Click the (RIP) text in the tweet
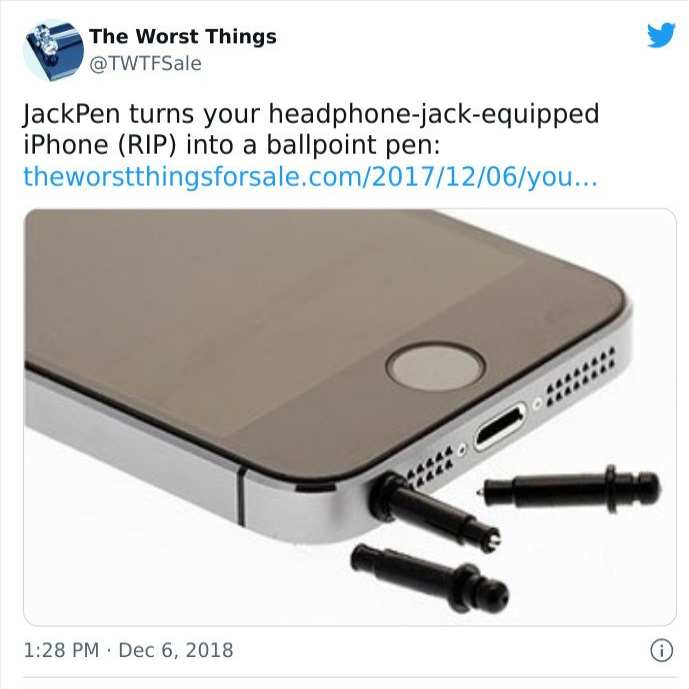 tap(147, 145)
